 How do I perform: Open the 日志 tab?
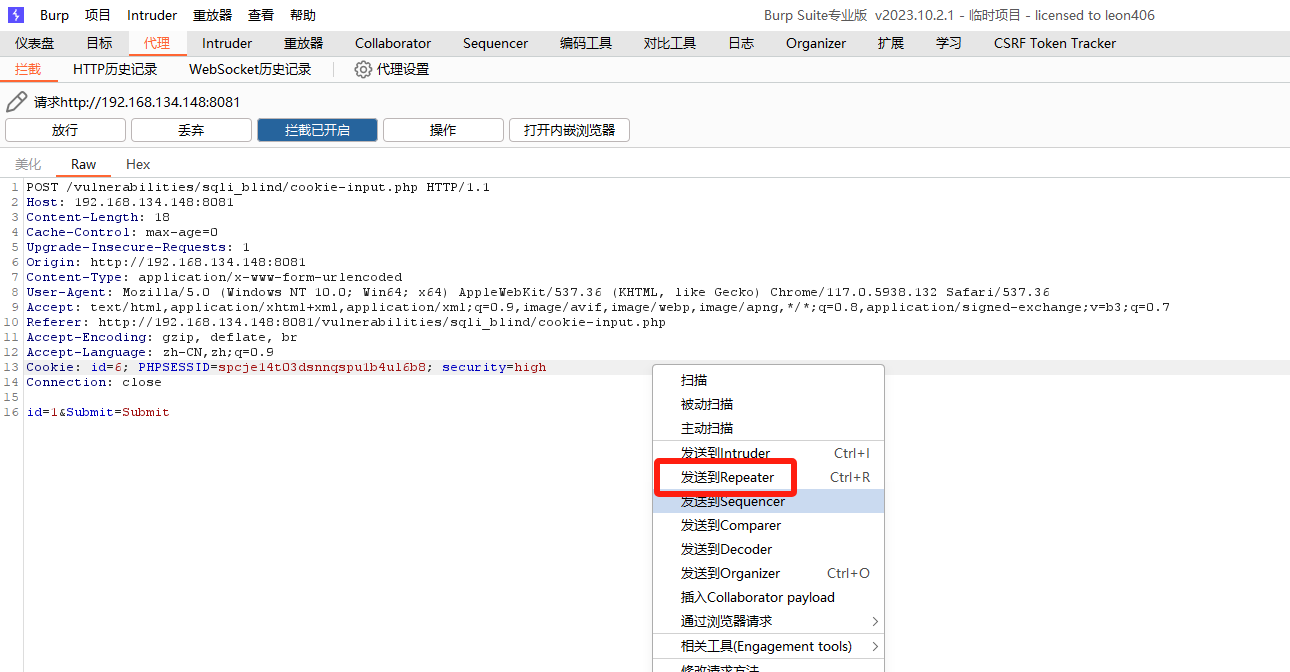[741, 43]
